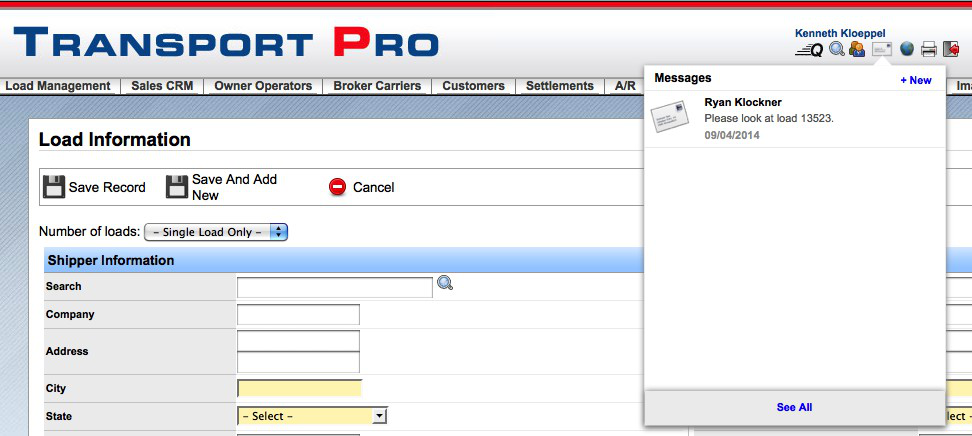Screen dimensions: 972x436
Task: Expand the shipper State Select dropdown
Action: pyautogui.click(x=312, y=416)
